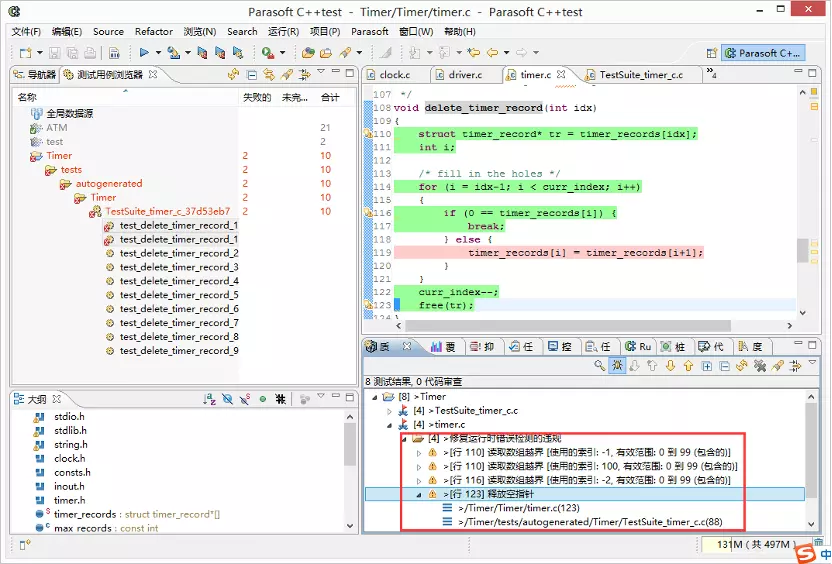Switch to 导航器 navigator tab

pyautogui.click(x=35, y=75)
